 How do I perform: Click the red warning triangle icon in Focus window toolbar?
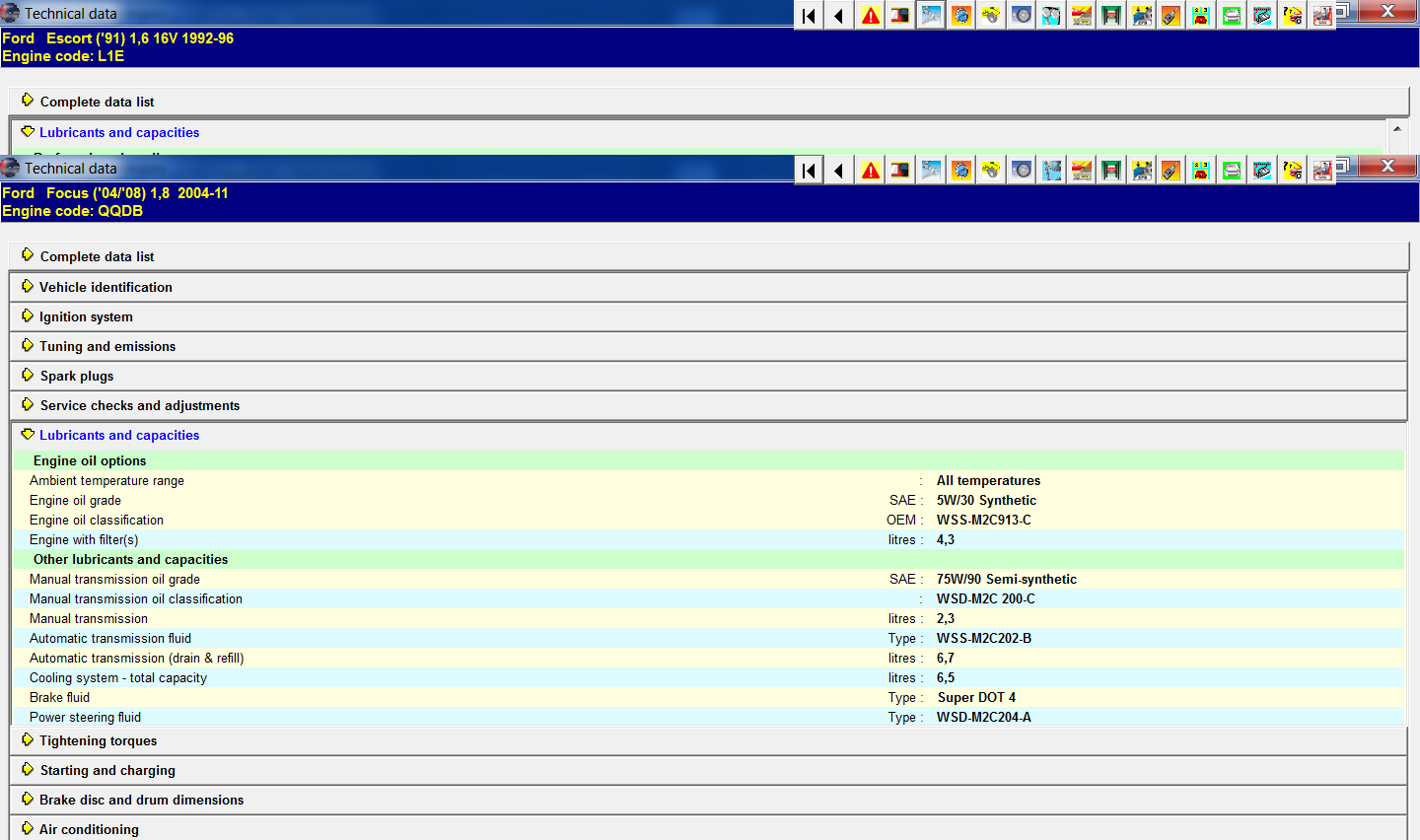(x=870, y=171)
